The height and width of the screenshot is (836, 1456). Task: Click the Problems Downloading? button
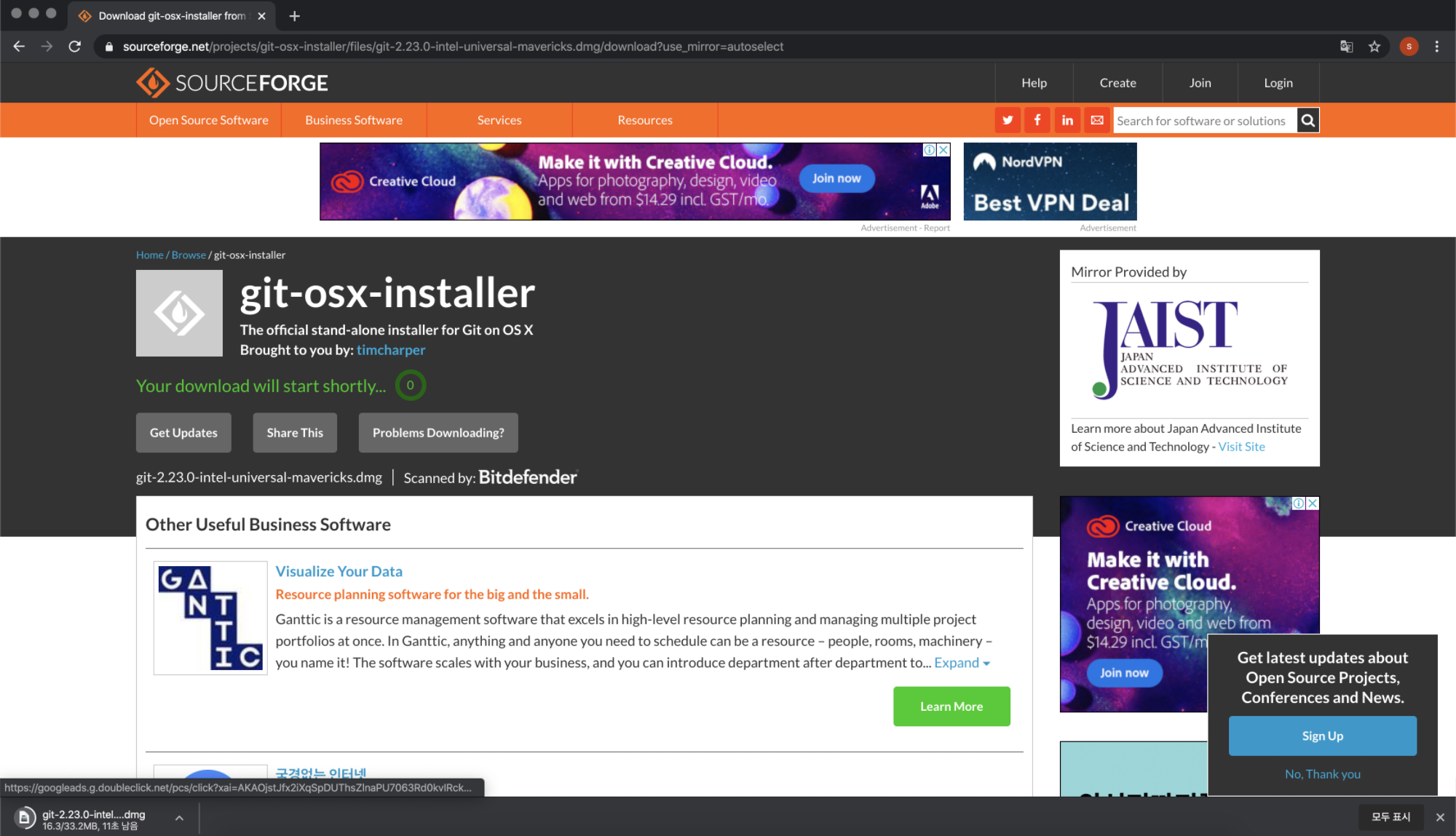pos(438,433)
